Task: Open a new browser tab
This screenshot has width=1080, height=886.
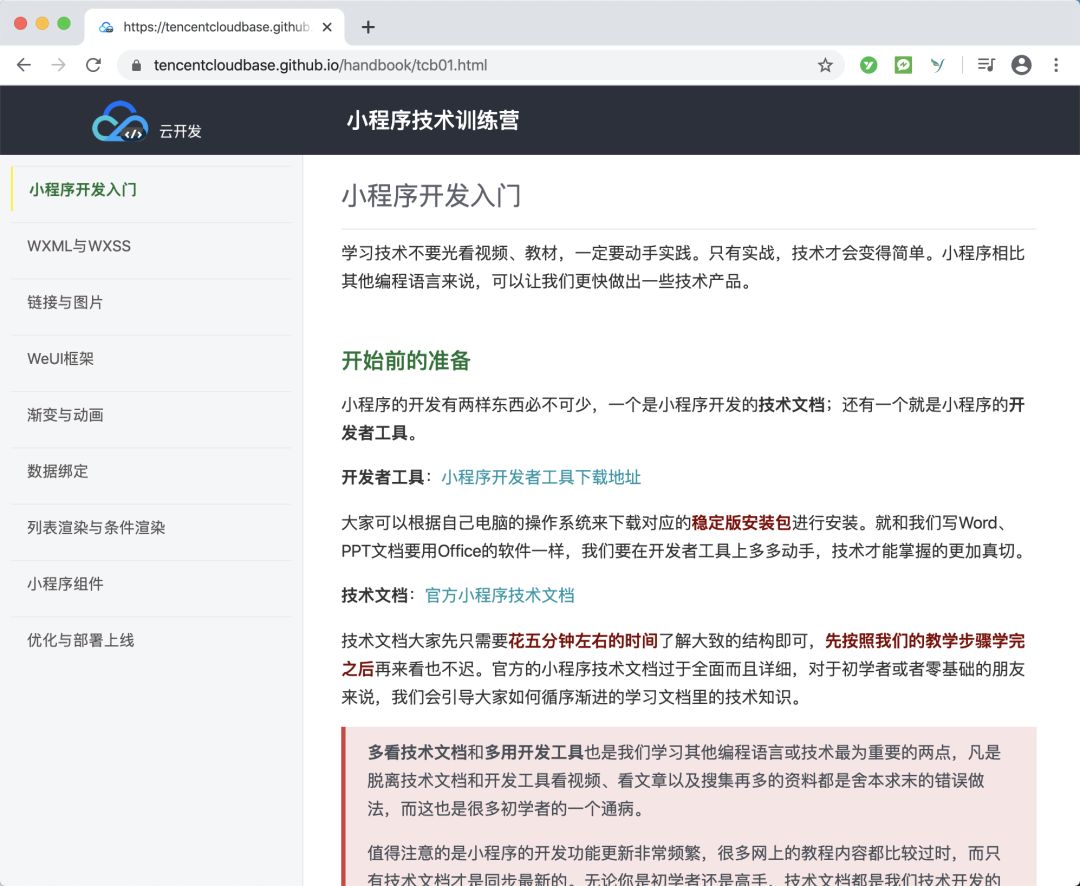Action: click(x=368, y=27)
